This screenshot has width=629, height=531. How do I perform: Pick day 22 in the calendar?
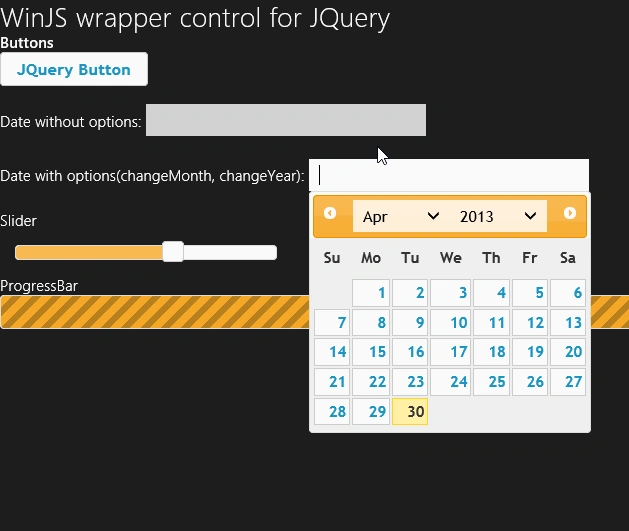371,382
